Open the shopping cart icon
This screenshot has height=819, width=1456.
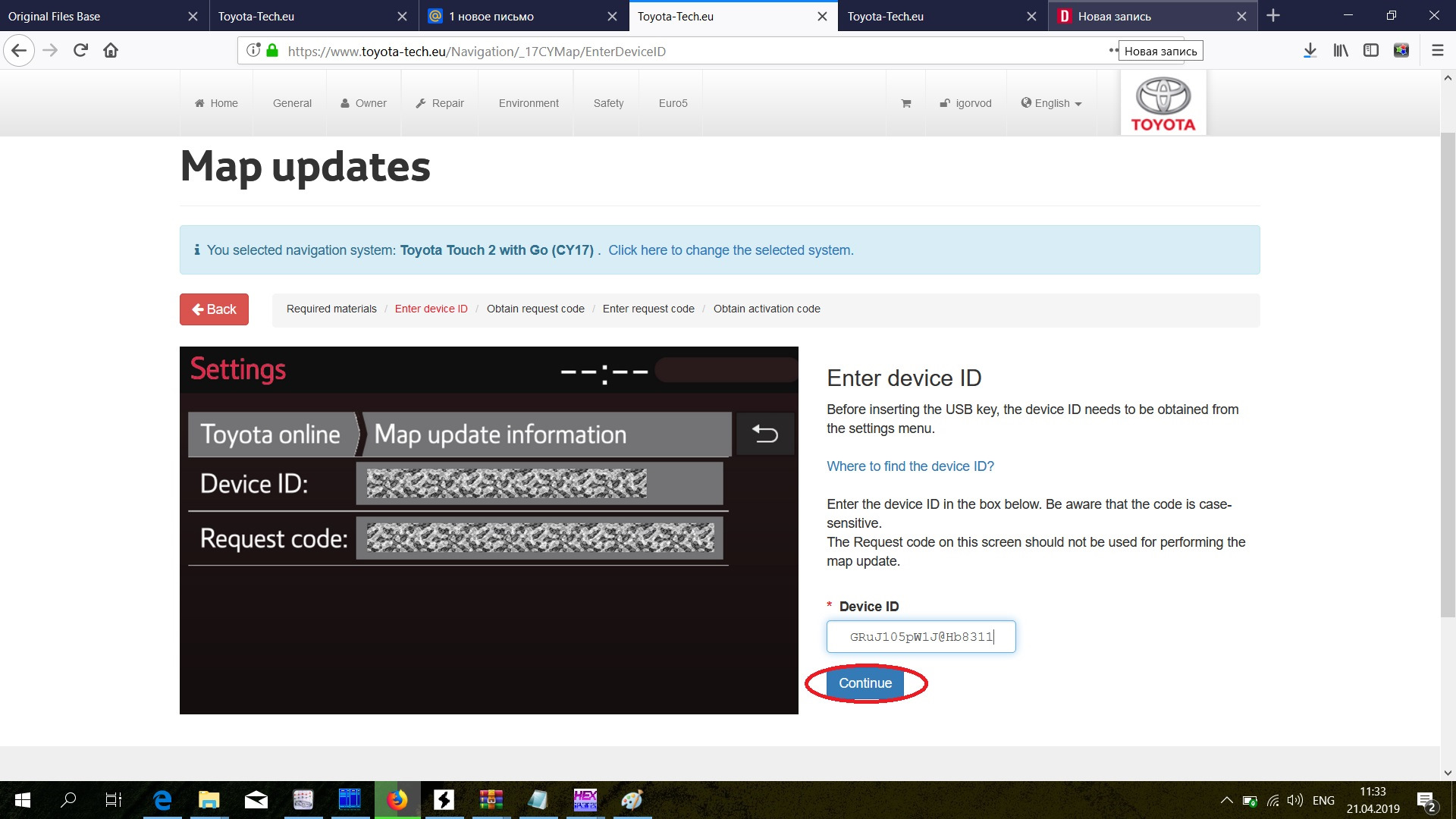pyautogui.click(x=905, y=103)
